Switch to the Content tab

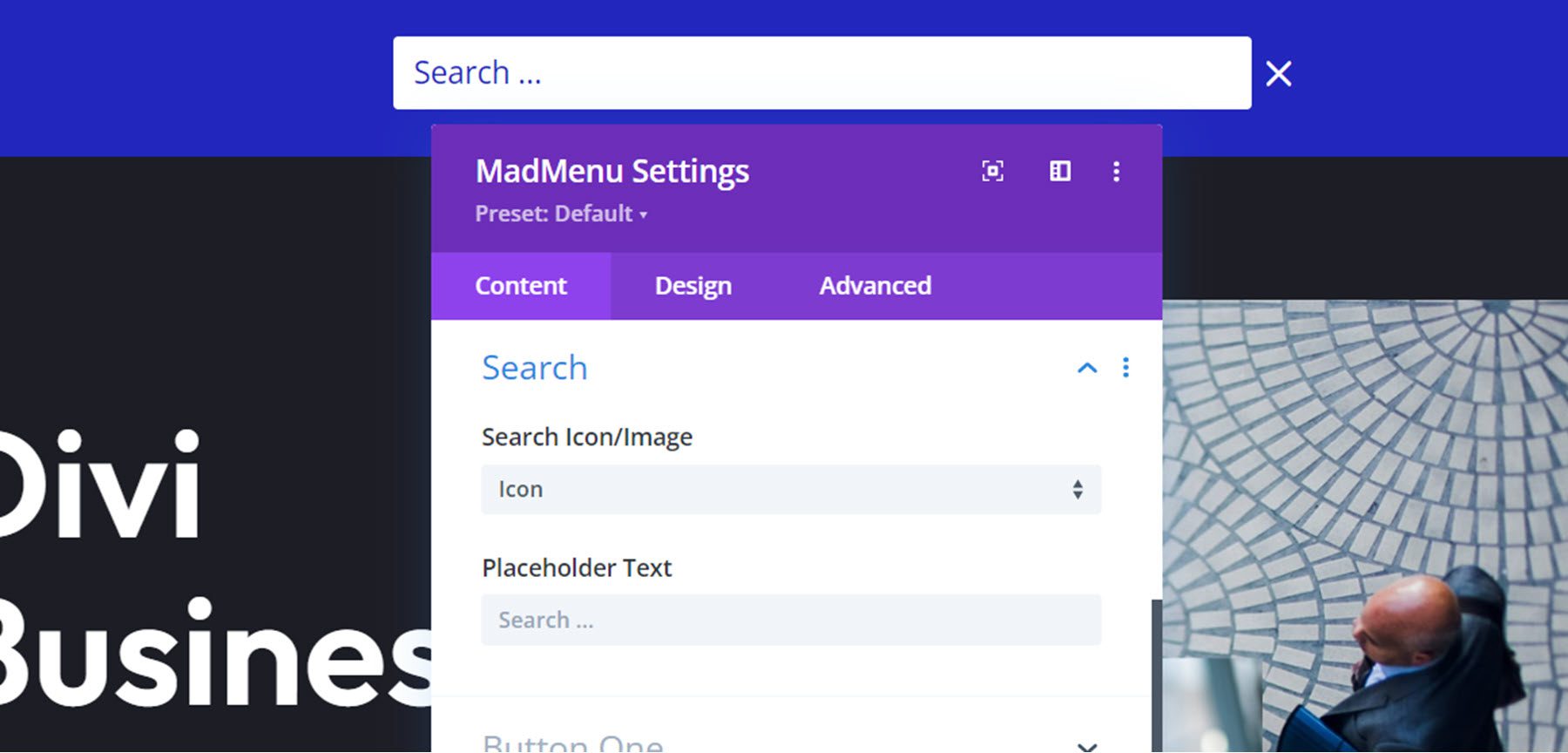click(x=521, y=286)
